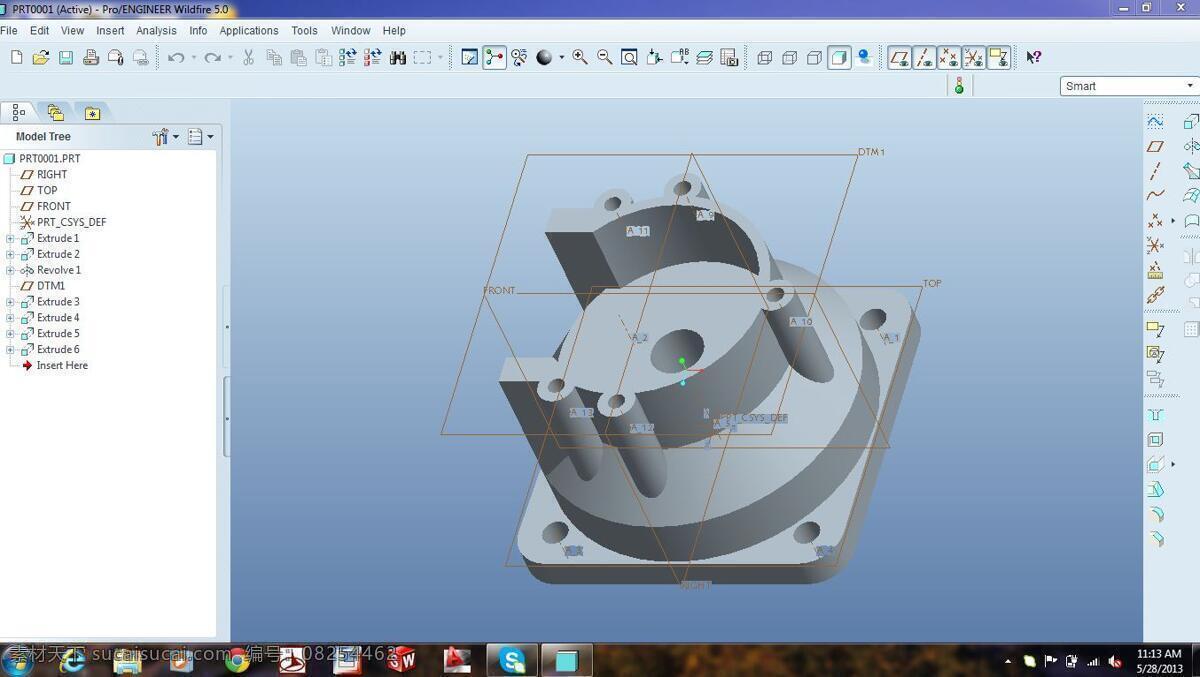Toggle datum points display

(949, 58)
